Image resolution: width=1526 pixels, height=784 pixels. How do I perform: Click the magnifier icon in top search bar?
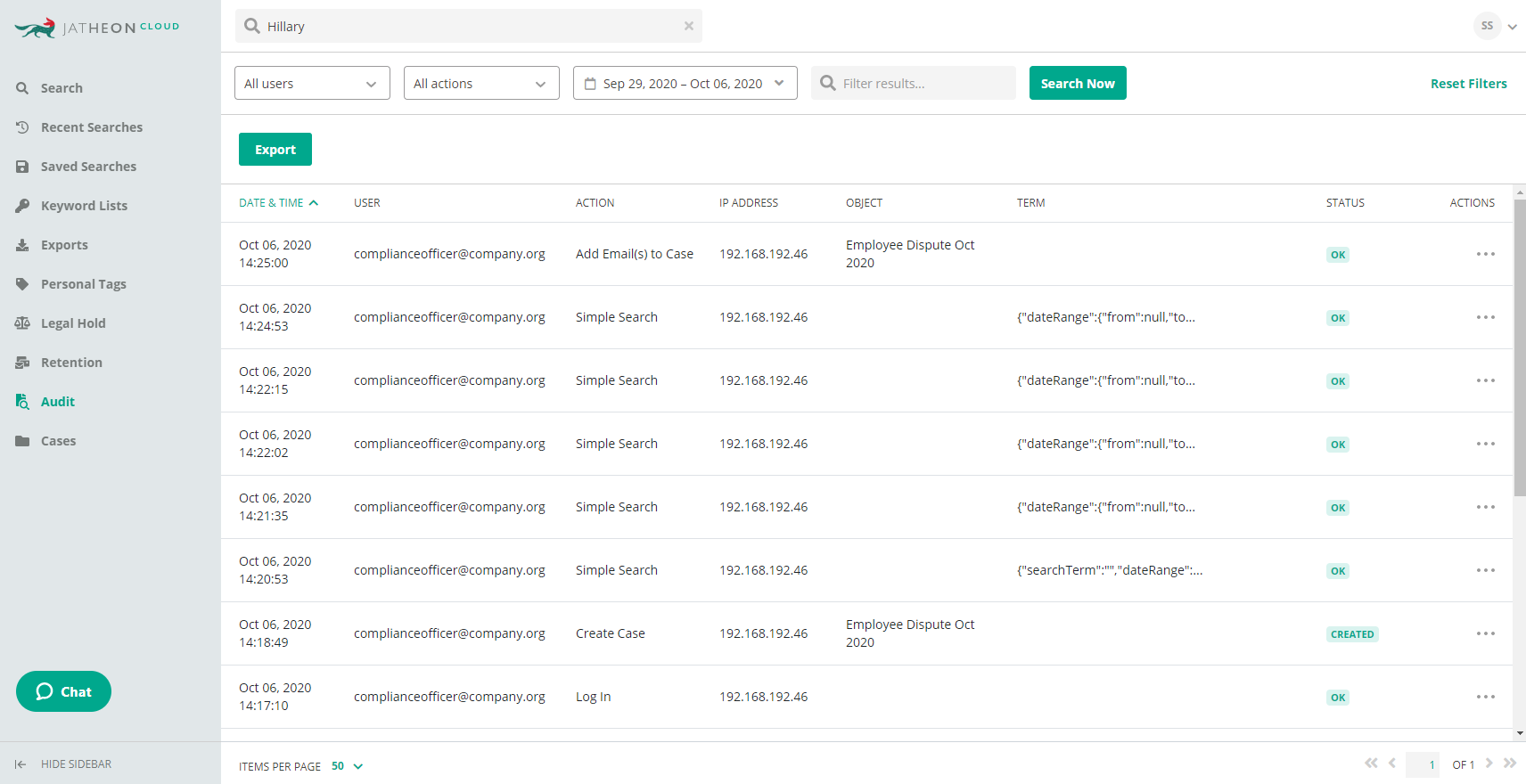coord(252,26)
